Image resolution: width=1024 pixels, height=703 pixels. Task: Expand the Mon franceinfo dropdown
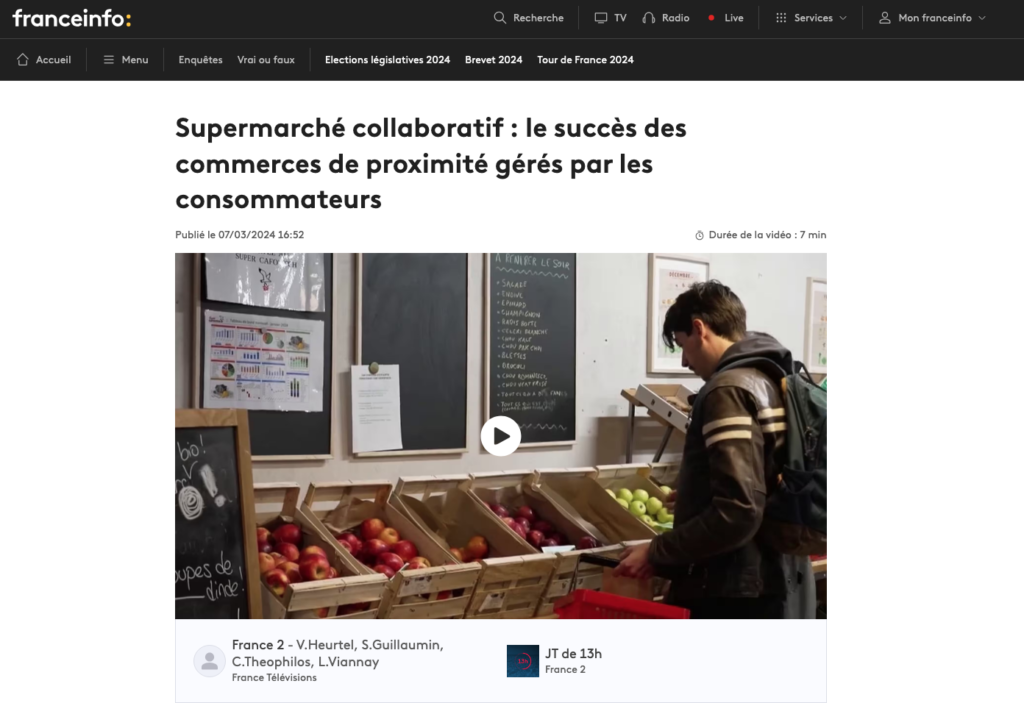pos(932,18)
